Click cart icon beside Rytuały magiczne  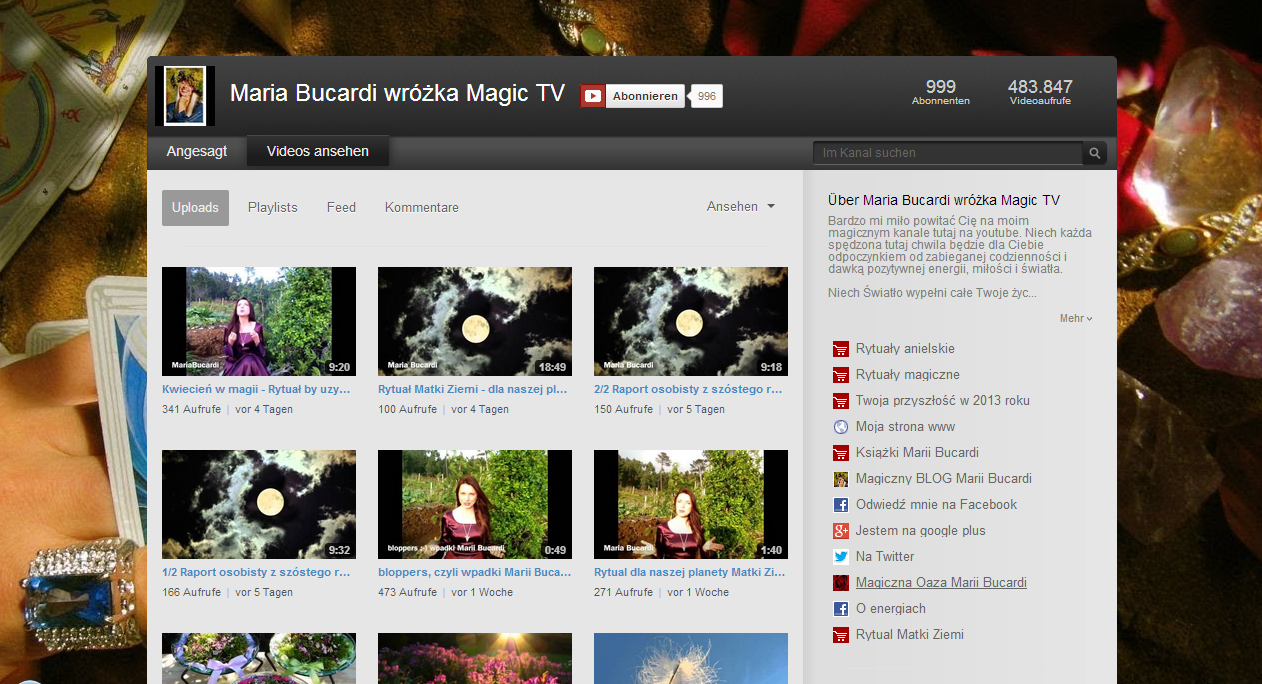[840, 375]
